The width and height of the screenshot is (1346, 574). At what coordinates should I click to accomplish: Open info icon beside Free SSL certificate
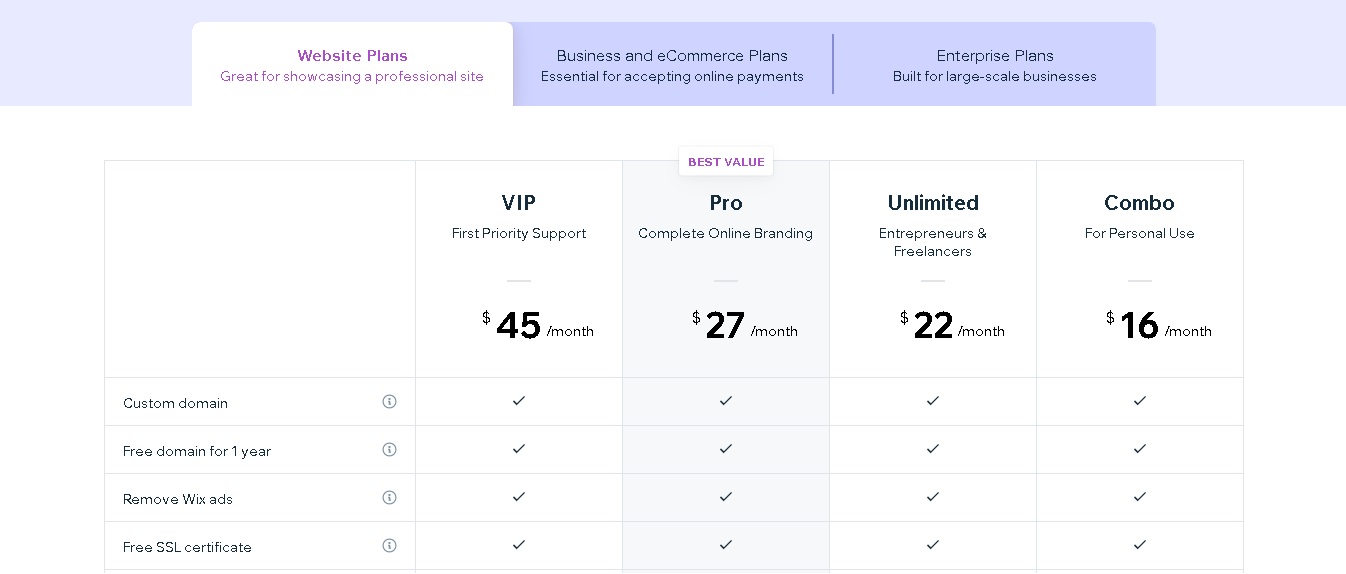pos(389,545)
